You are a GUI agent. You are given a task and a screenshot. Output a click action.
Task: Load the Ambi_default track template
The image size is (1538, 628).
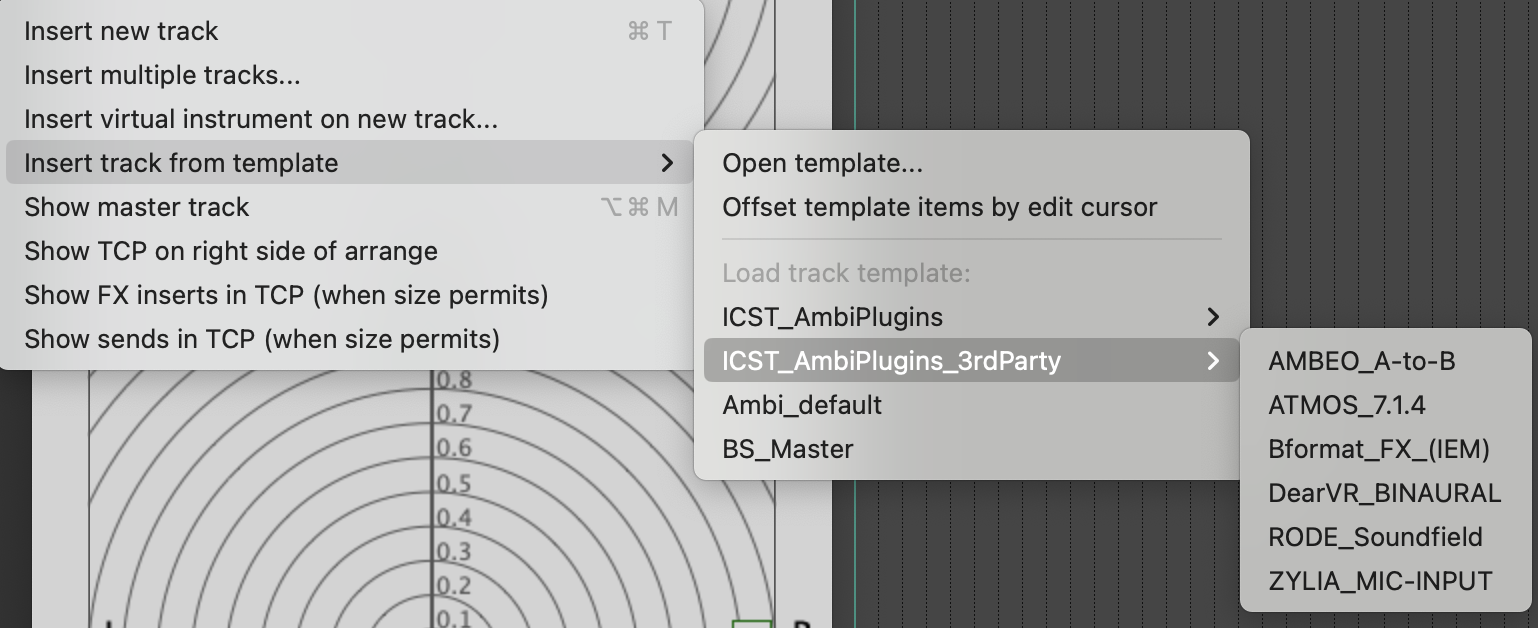click(x=802, y=405)
